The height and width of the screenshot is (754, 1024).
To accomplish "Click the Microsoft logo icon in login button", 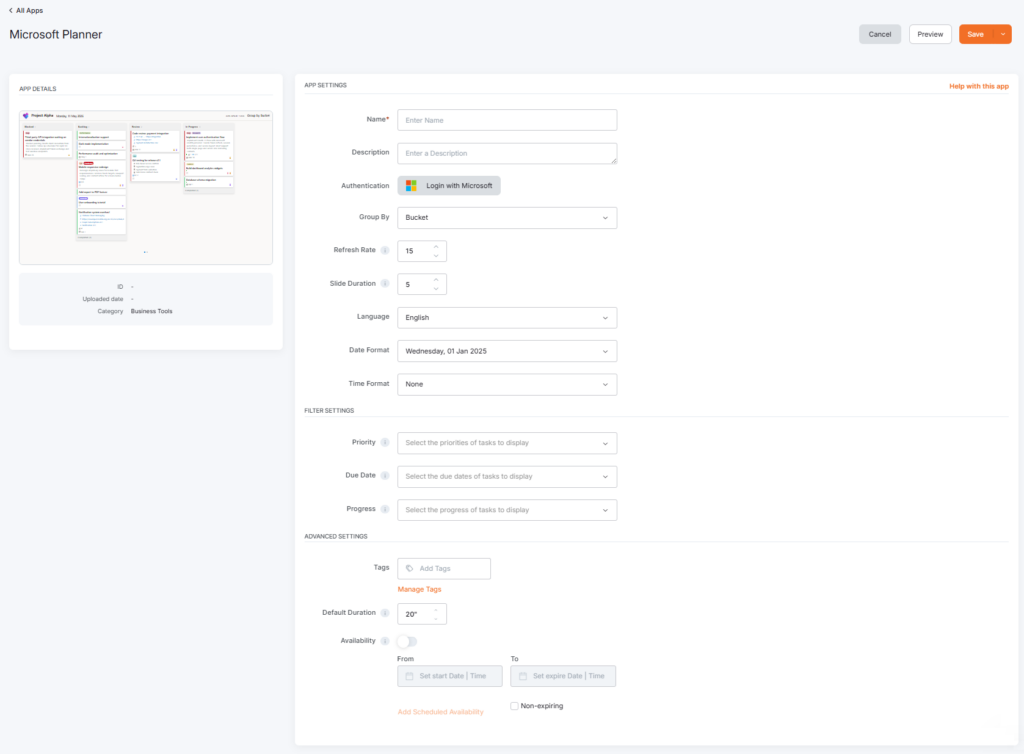I will (411, 186).
